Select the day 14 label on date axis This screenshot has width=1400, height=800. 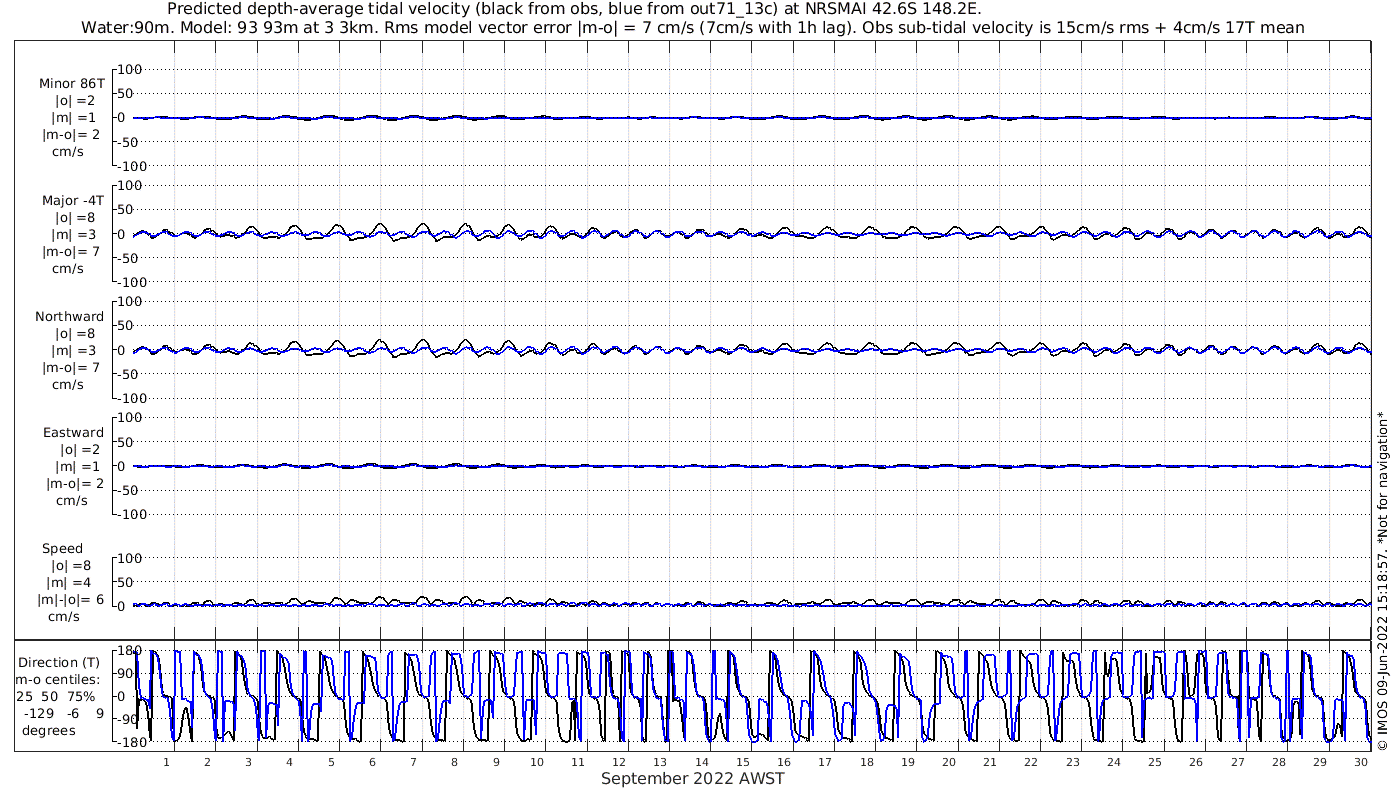(x=701, y=762)
